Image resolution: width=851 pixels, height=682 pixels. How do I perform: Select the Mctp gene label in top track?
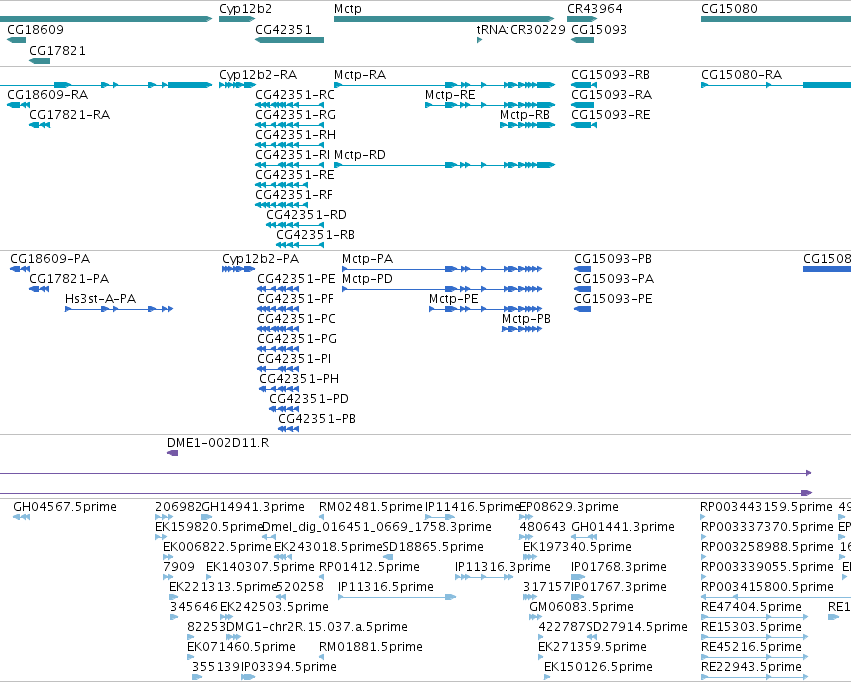pyautogui.click(x=347, y=9)
